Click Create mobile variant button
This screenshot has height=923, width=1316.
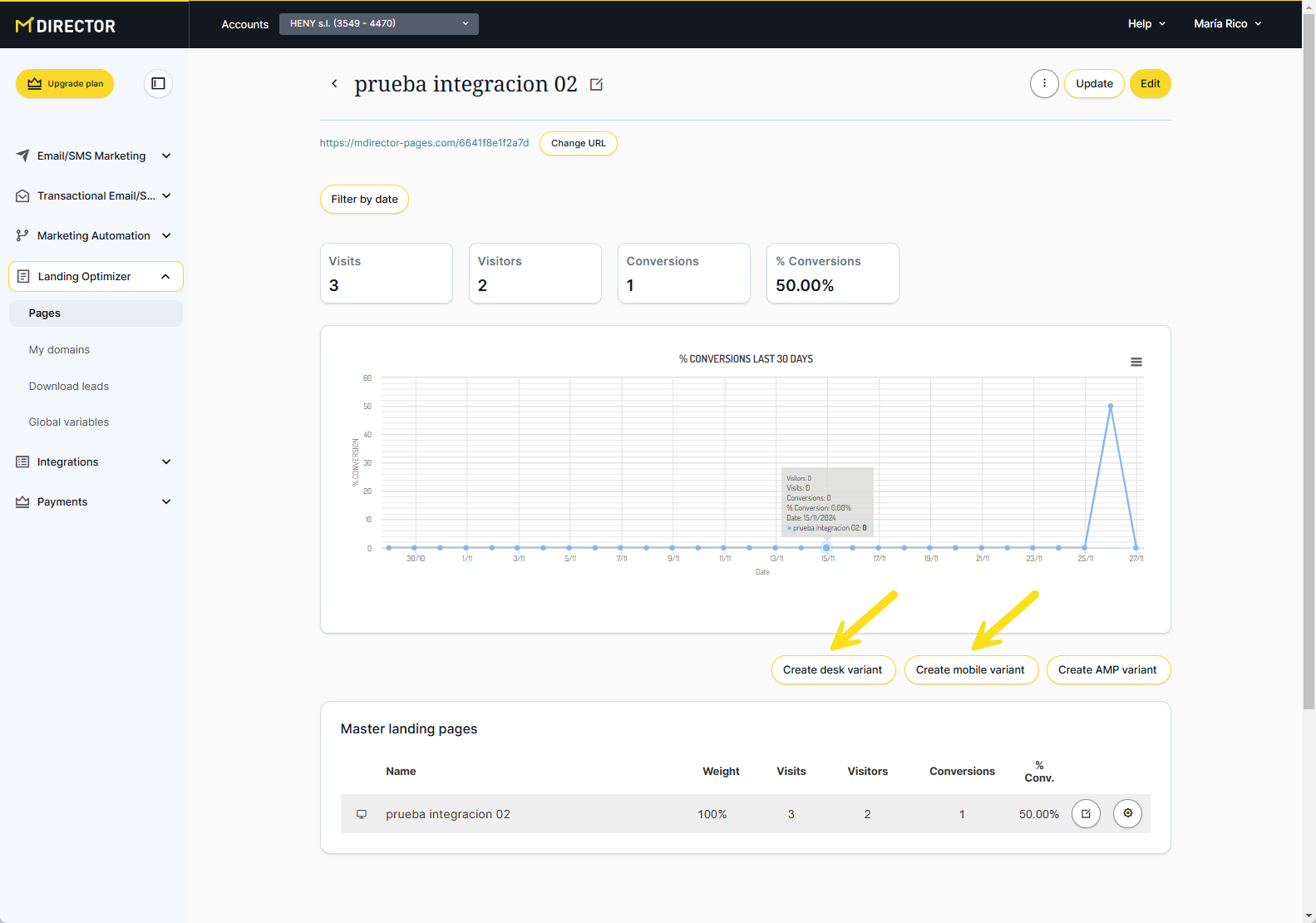coord(970,670)
